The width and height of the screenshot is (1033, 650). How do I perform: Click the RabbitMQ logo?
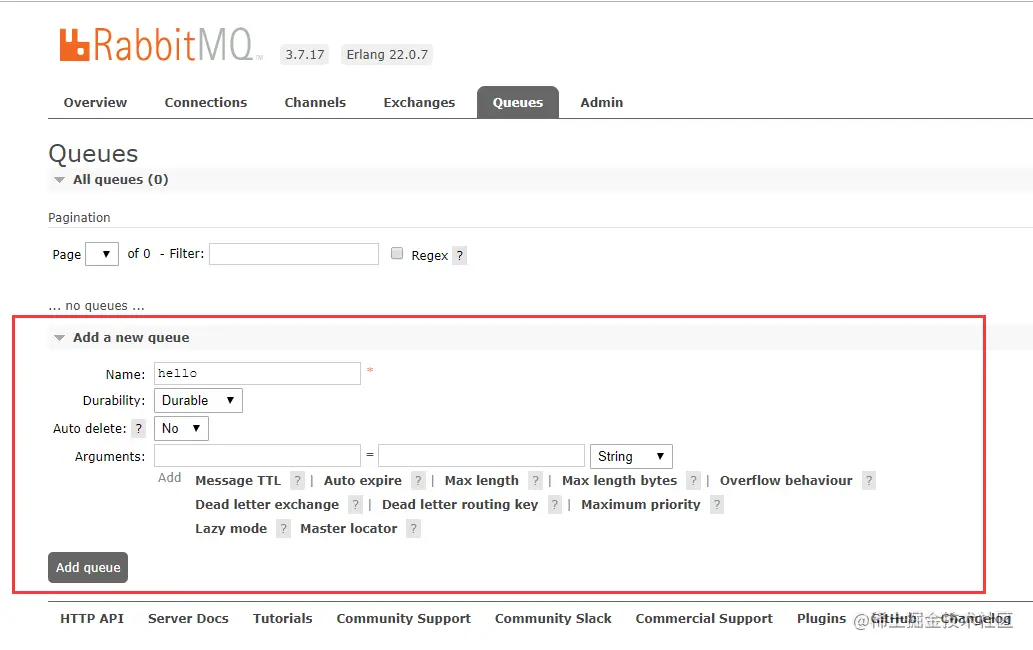[x=161, y=45]
